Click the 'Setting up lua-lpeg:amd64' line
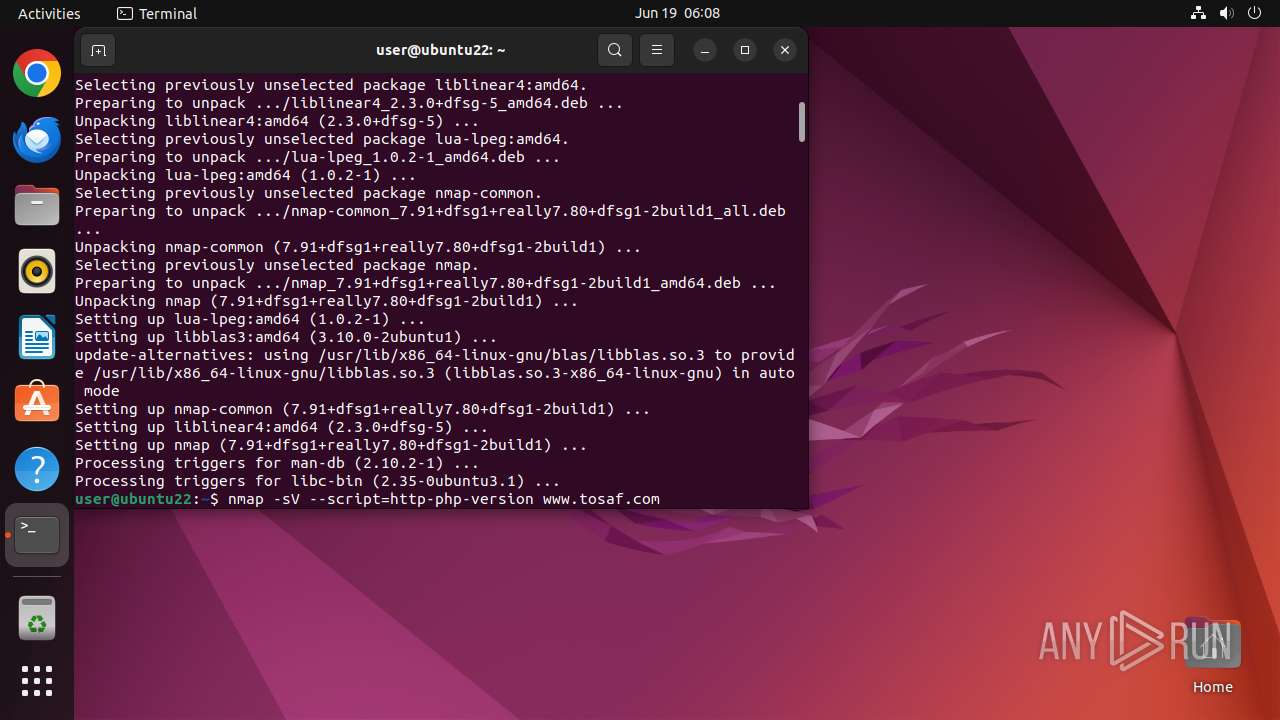This screenshot has height=720, width=1280. point(250,319)
